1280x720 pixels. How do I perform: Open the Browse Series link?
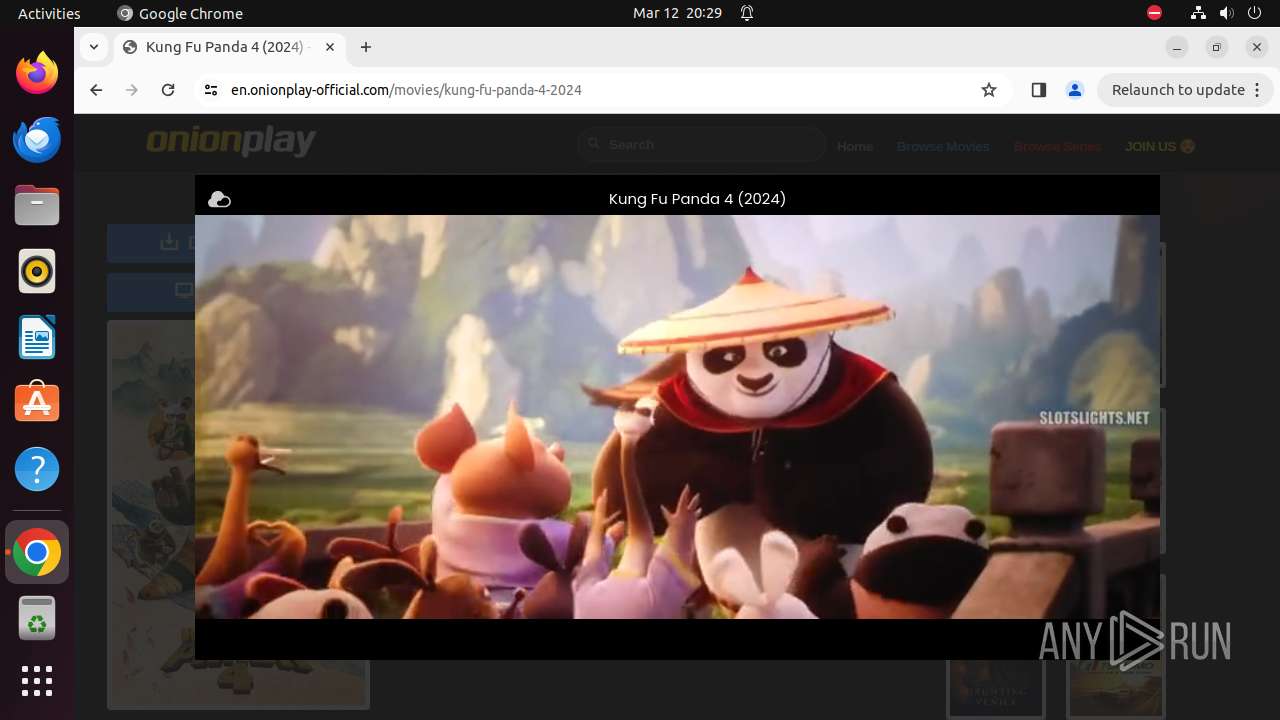coord(1057,146)
